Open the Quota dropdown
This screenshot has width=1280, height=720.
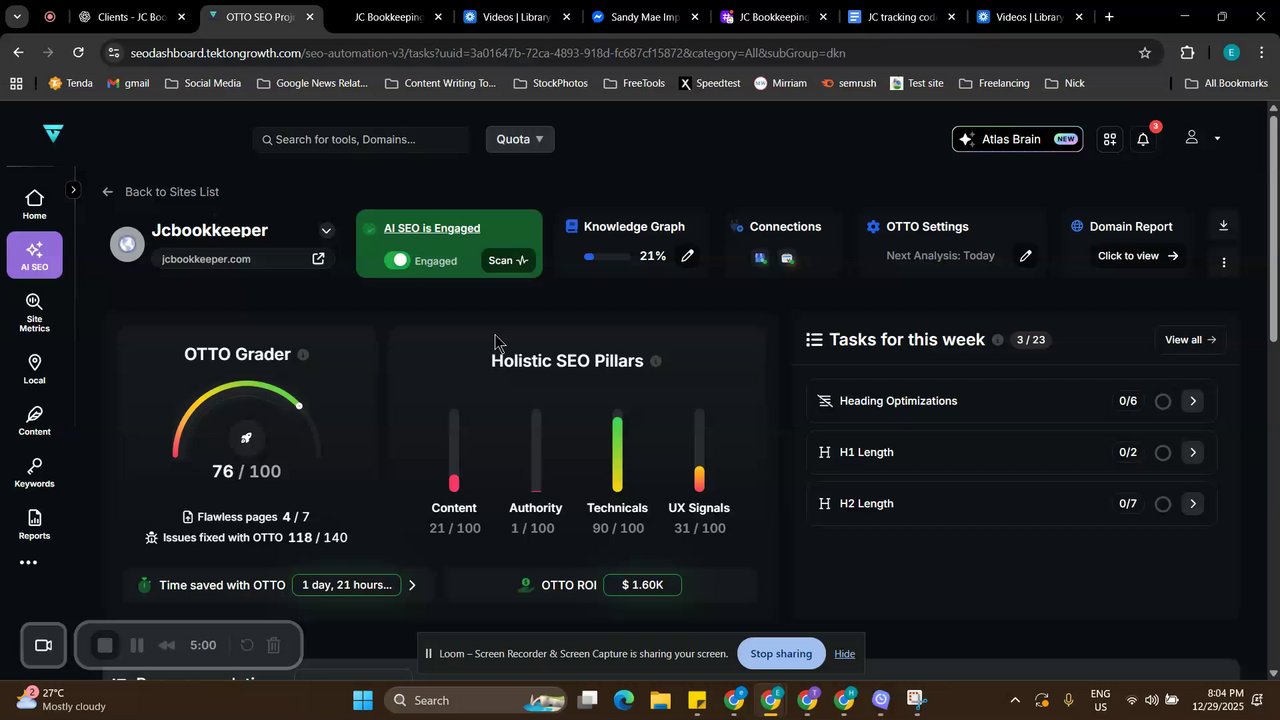(x=520, y=139)
